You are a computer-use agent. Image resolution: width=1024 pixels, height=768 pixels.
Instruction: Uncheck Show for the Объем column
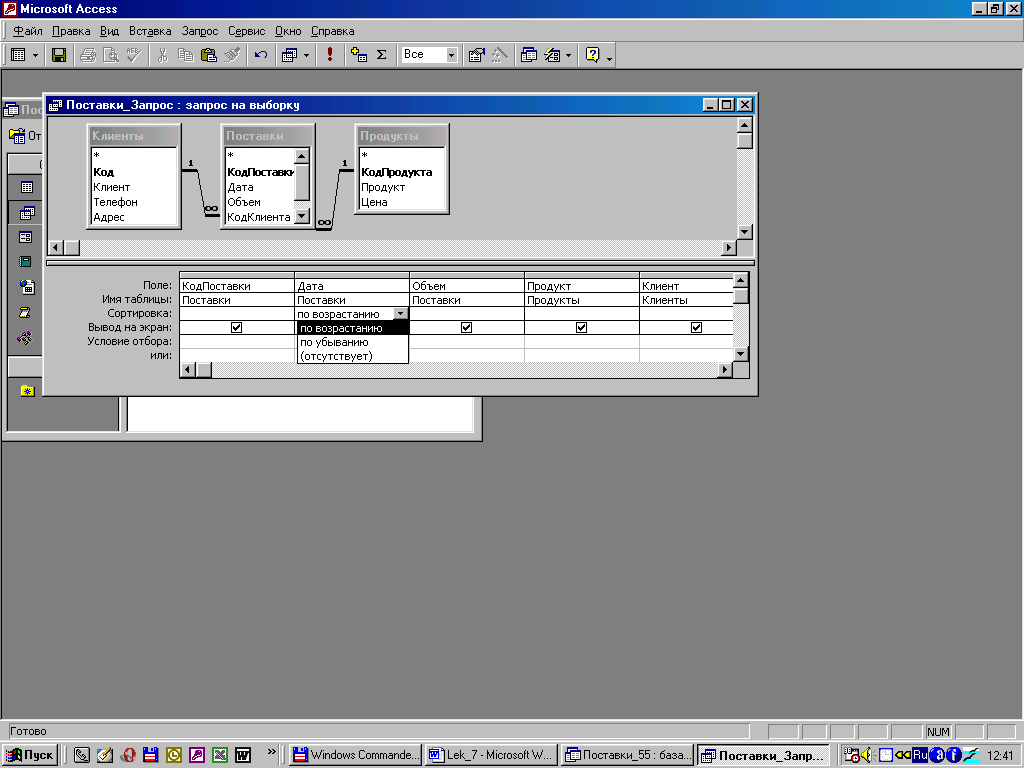[466, 328]
